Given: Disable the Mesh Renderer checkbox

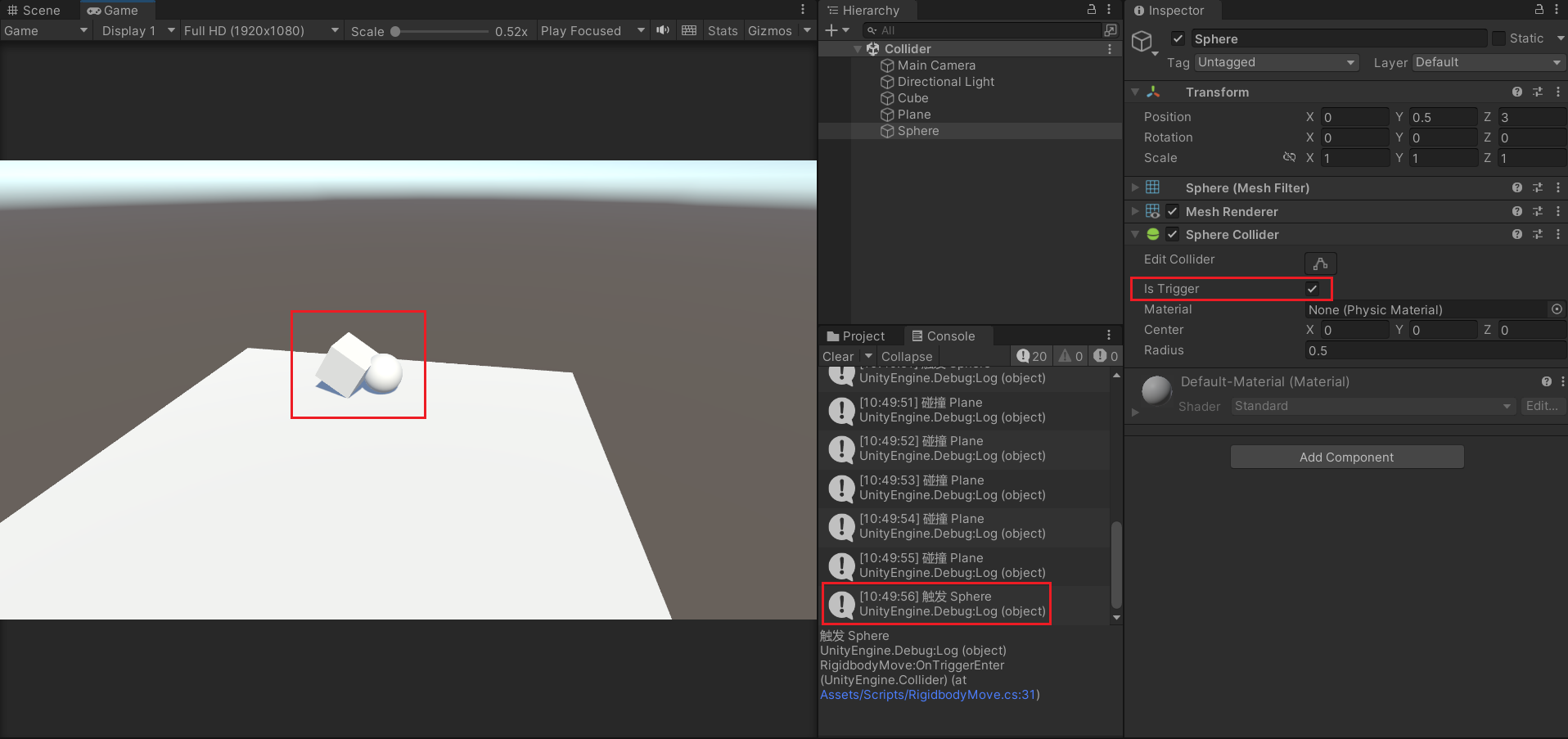Looking at the screenshot, I should [x=1173, y=211].
